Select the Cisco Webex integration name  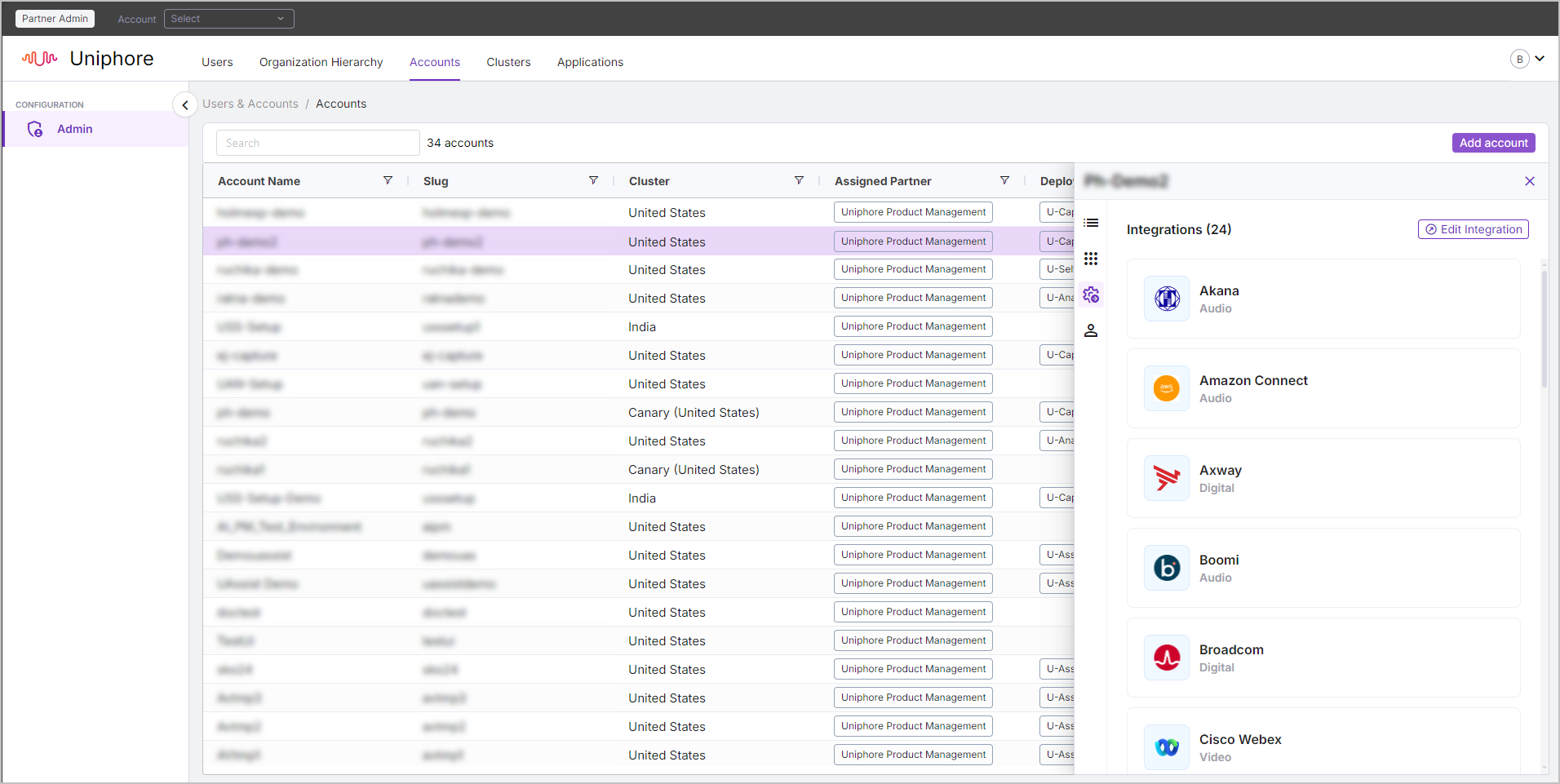coord(1240,739)
